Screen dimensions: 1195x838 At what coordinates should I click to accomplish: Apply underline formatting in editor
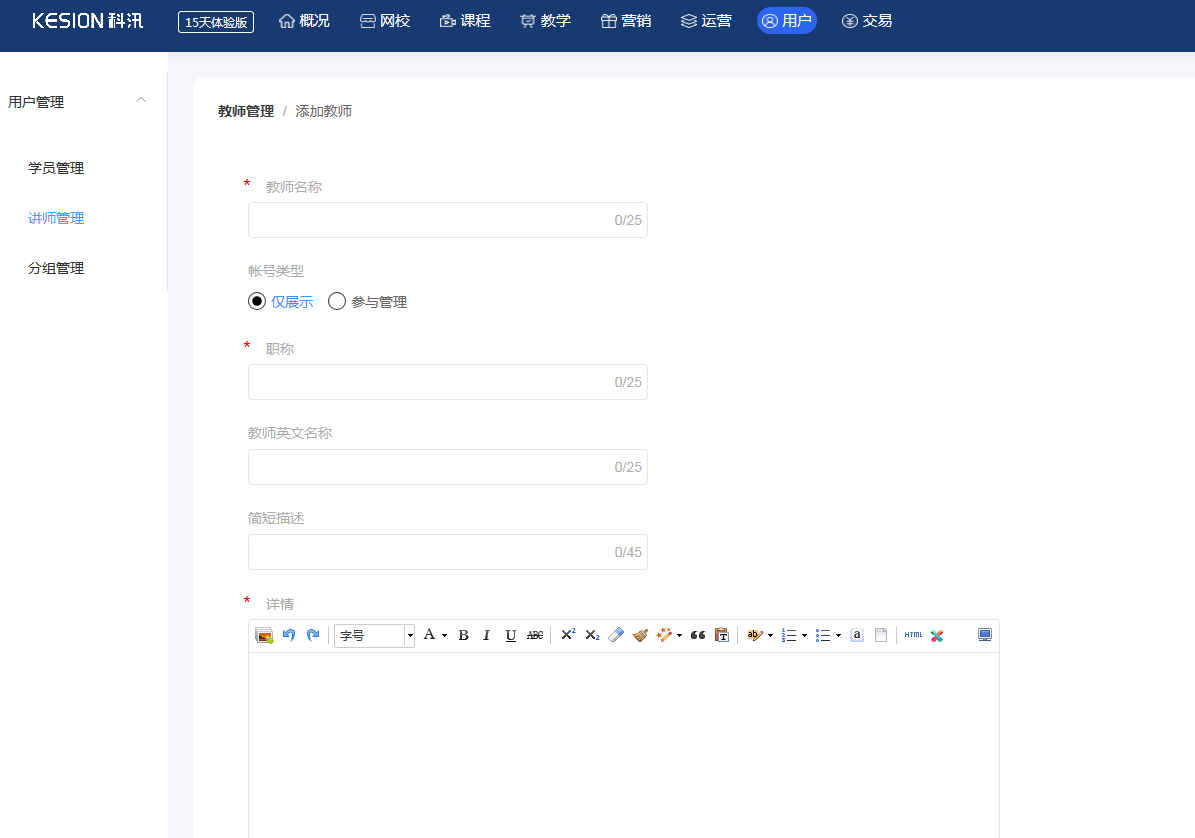[511, 635]
